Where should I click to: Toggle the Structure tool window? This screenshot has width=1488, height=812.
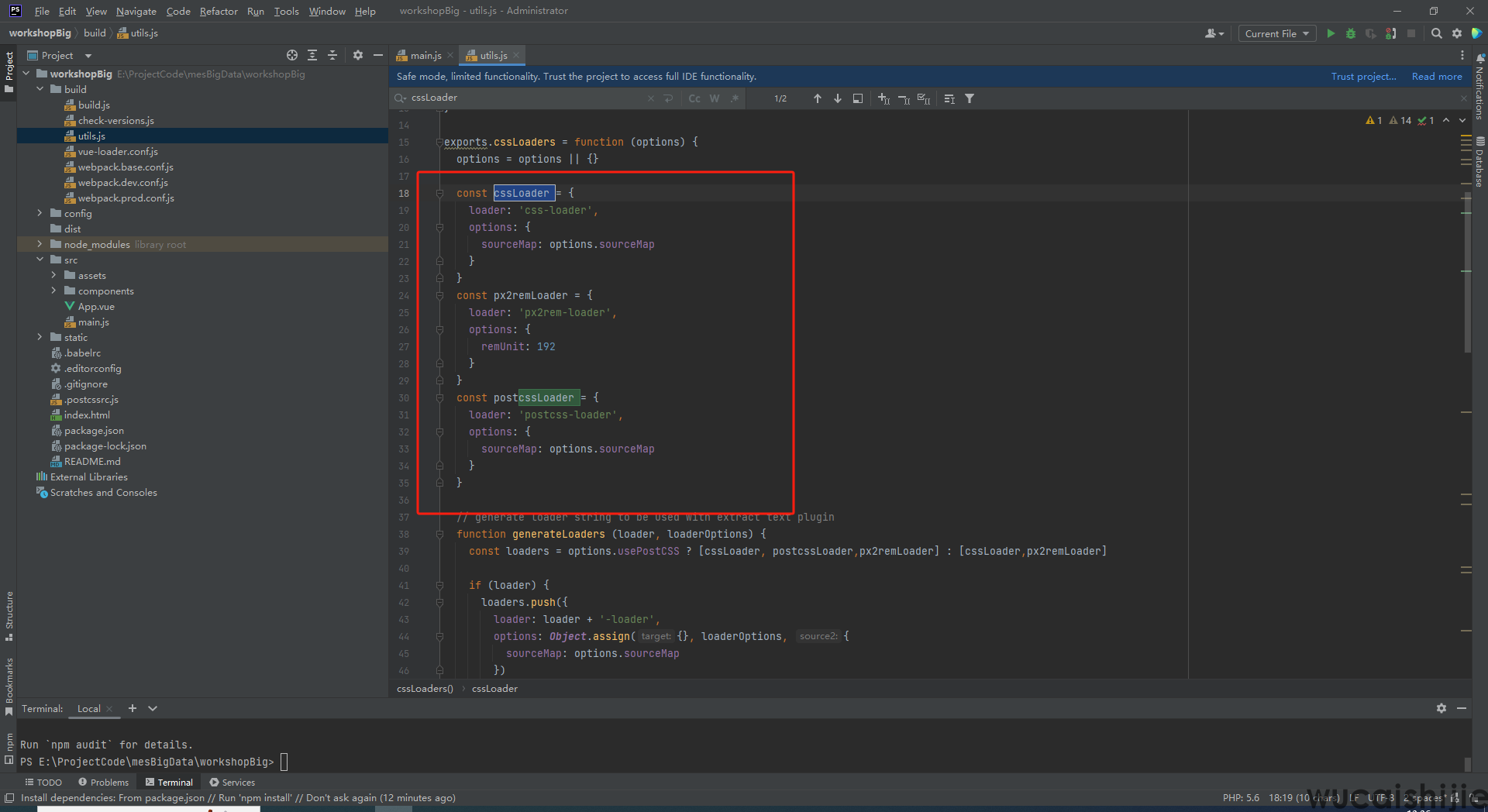click(x=9, y=616)
